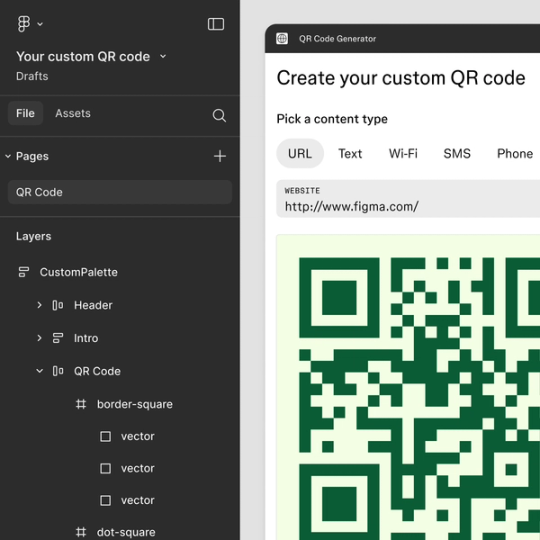Click the QR Code layer auto layout icon

click(x=58, y=371)
